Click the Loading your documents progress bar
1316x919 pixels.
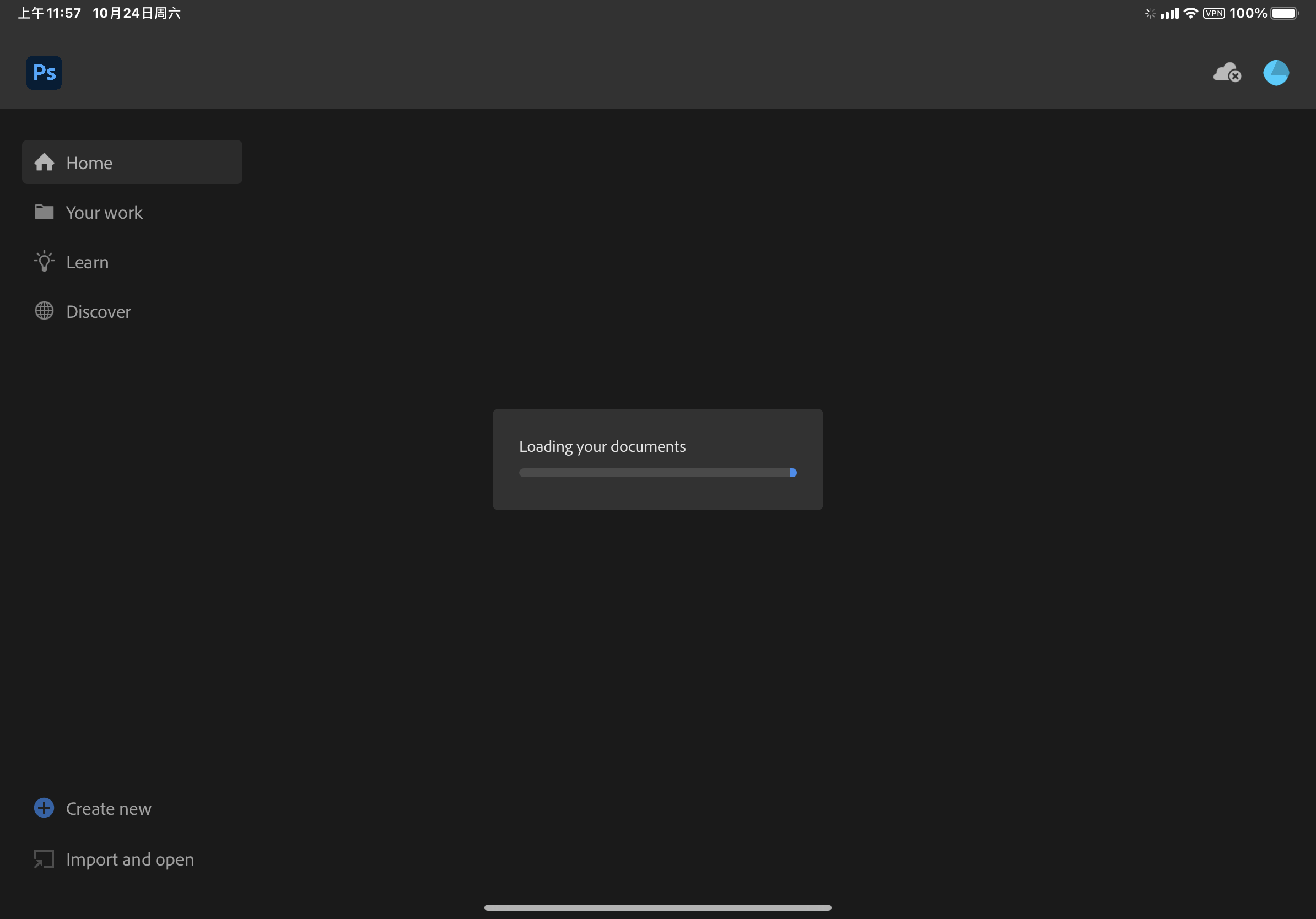click(x=657, y=472)
